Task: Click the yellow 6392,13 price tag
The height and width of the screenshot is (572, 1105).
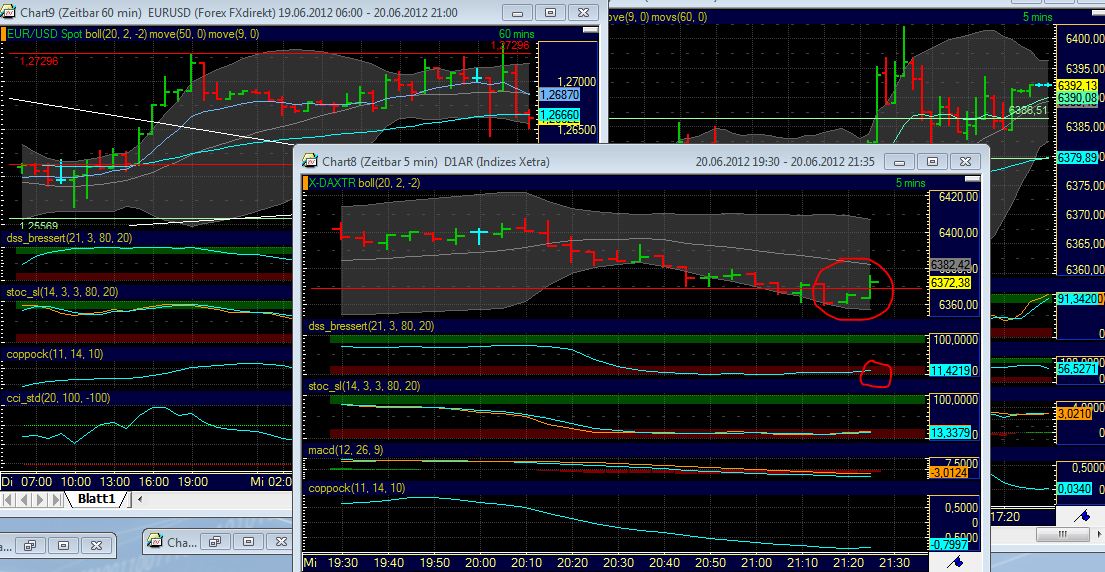Action: click(1078, 85)
